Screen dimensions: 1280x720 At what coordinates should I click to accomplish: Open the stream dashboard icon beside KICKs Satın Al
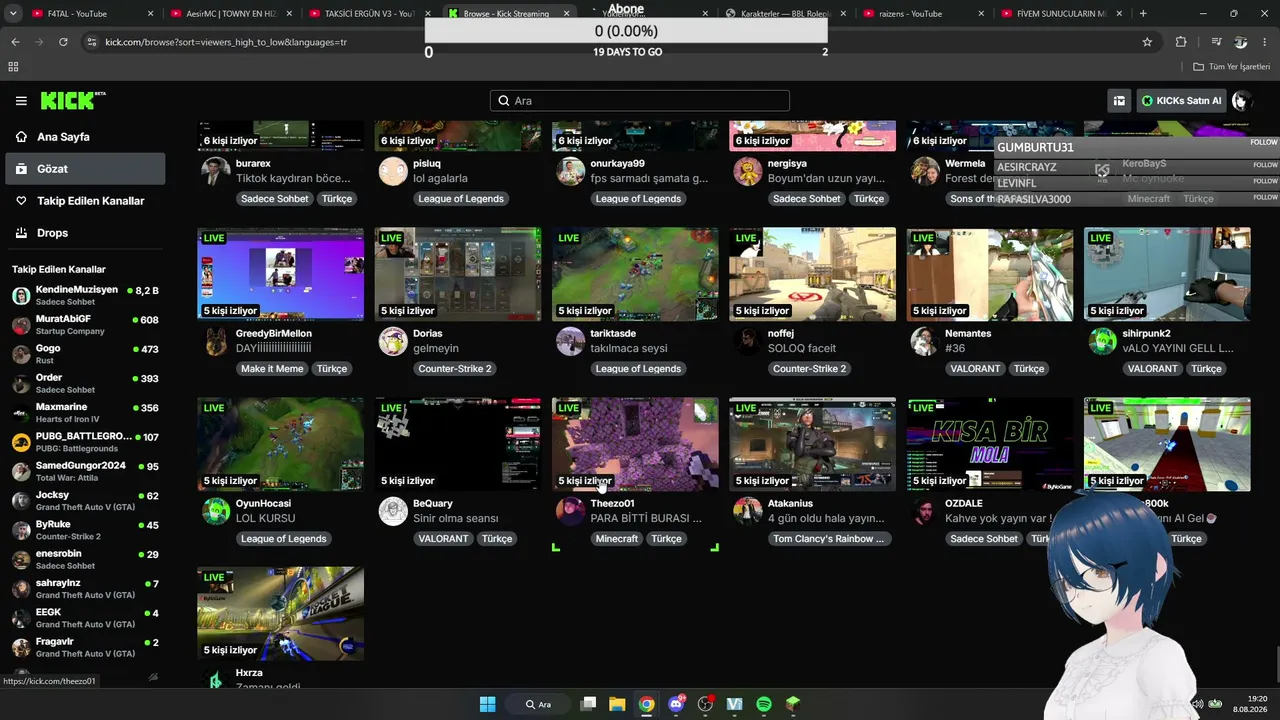coord(1119,101)
